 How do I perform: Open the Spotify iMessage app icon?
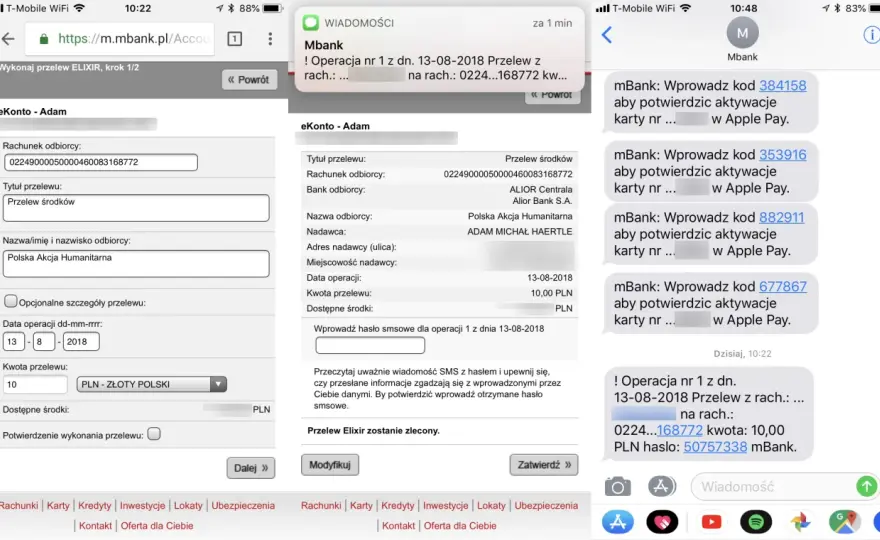point(755,522)
